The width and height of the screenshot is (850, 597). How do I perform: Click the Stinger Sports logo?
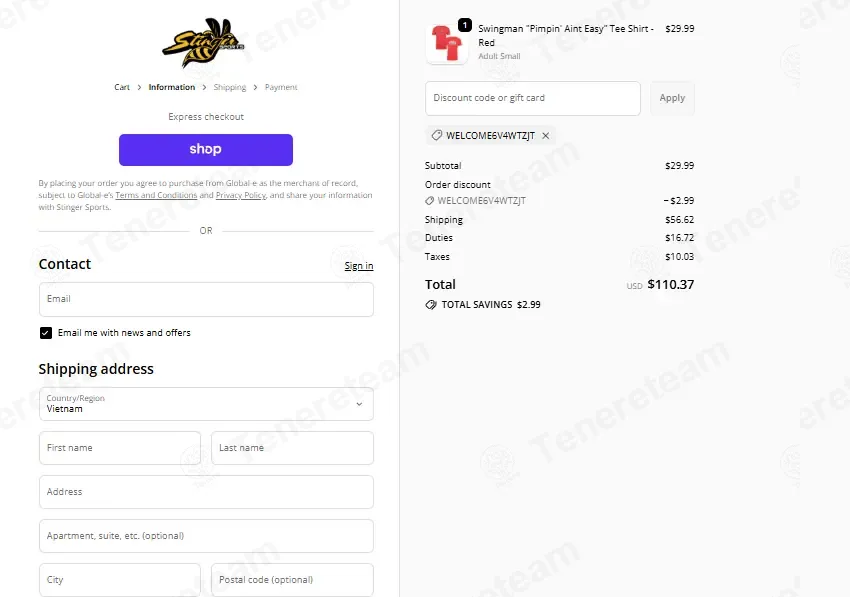tap(204, 42)
